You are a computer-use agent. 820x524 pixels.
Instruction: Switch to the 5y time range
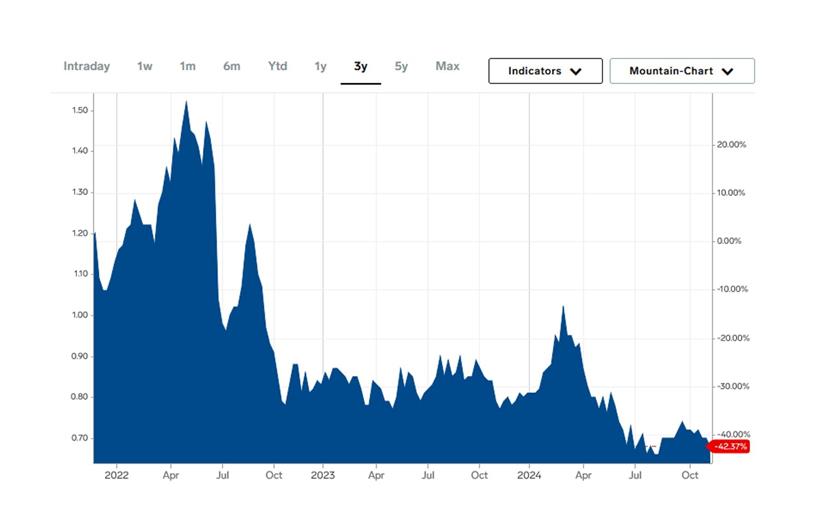point(401,67)
